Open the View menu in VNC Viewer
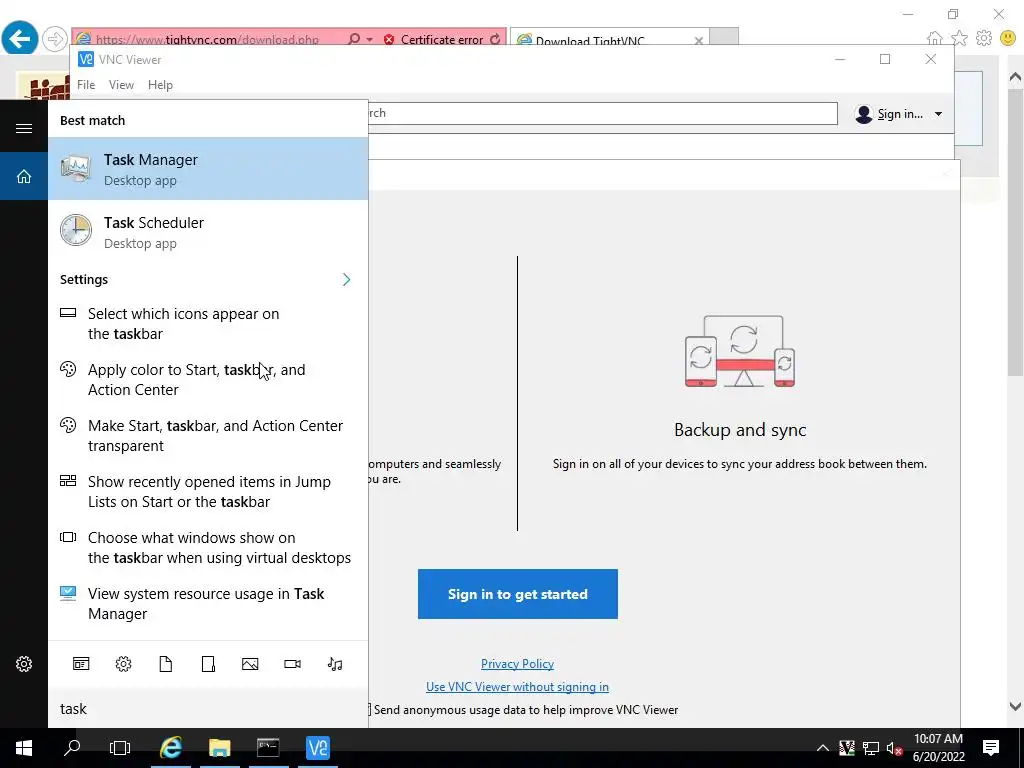This screenshot has height=768, width=1024. (x=121, y=85)
